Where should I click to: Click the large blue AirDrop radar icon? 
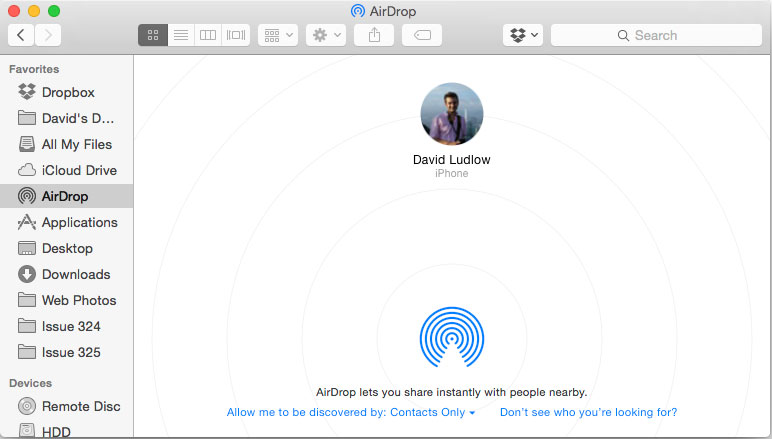(x=451, y=337)
